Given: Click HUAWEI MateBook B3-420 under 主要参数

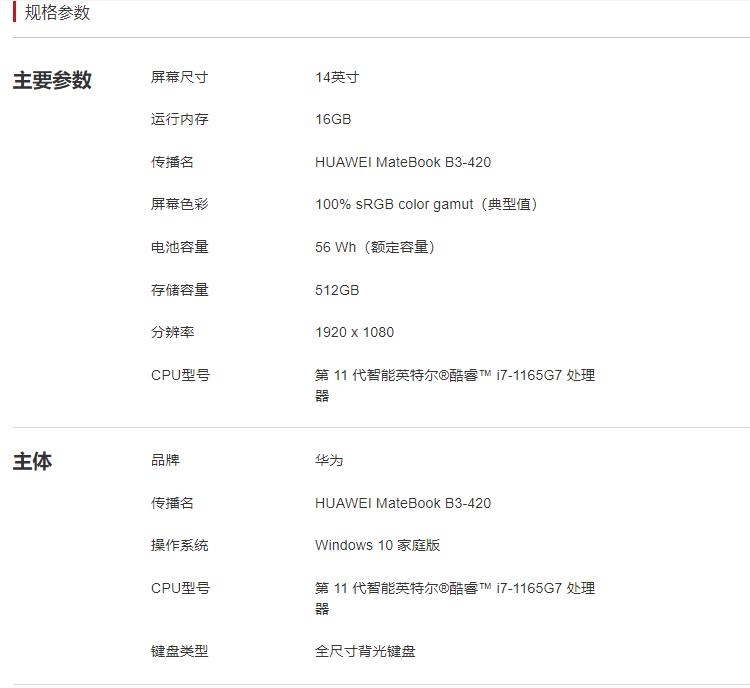Looking at the screenshot, I should [x=403, y=162].
